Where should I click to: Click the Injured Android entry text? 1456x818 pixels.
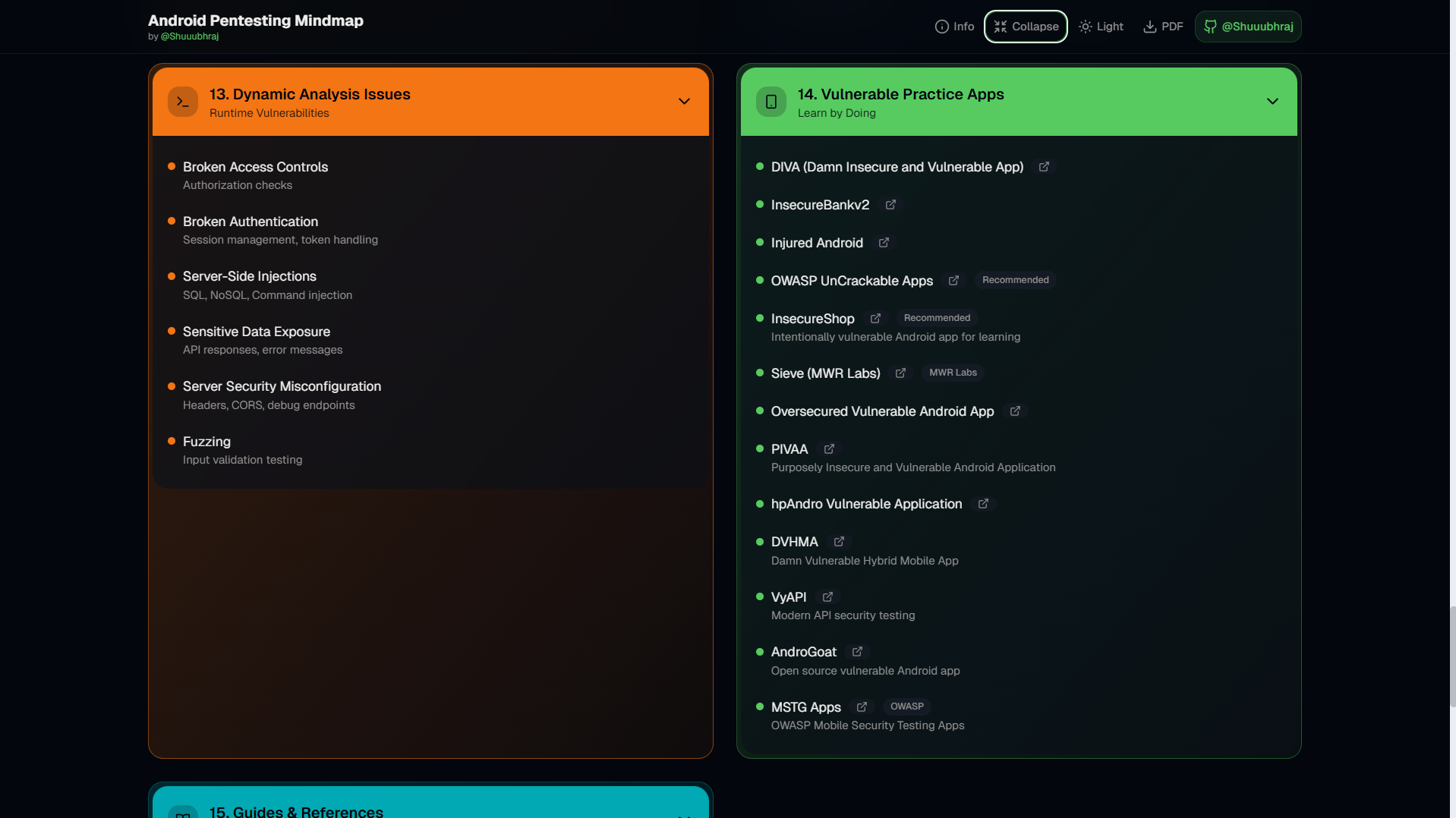[x=817, y=243]
